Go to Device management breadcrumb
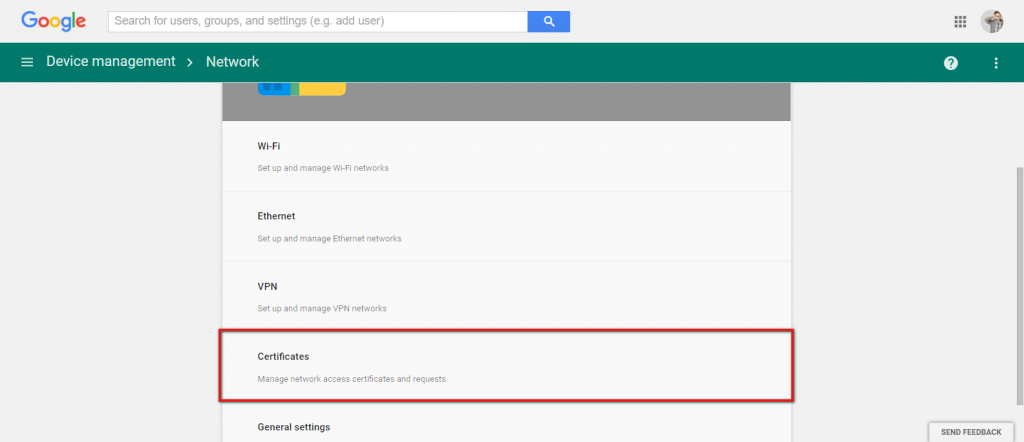Screen dimensions: 1024x442 (x=111, y=61)
